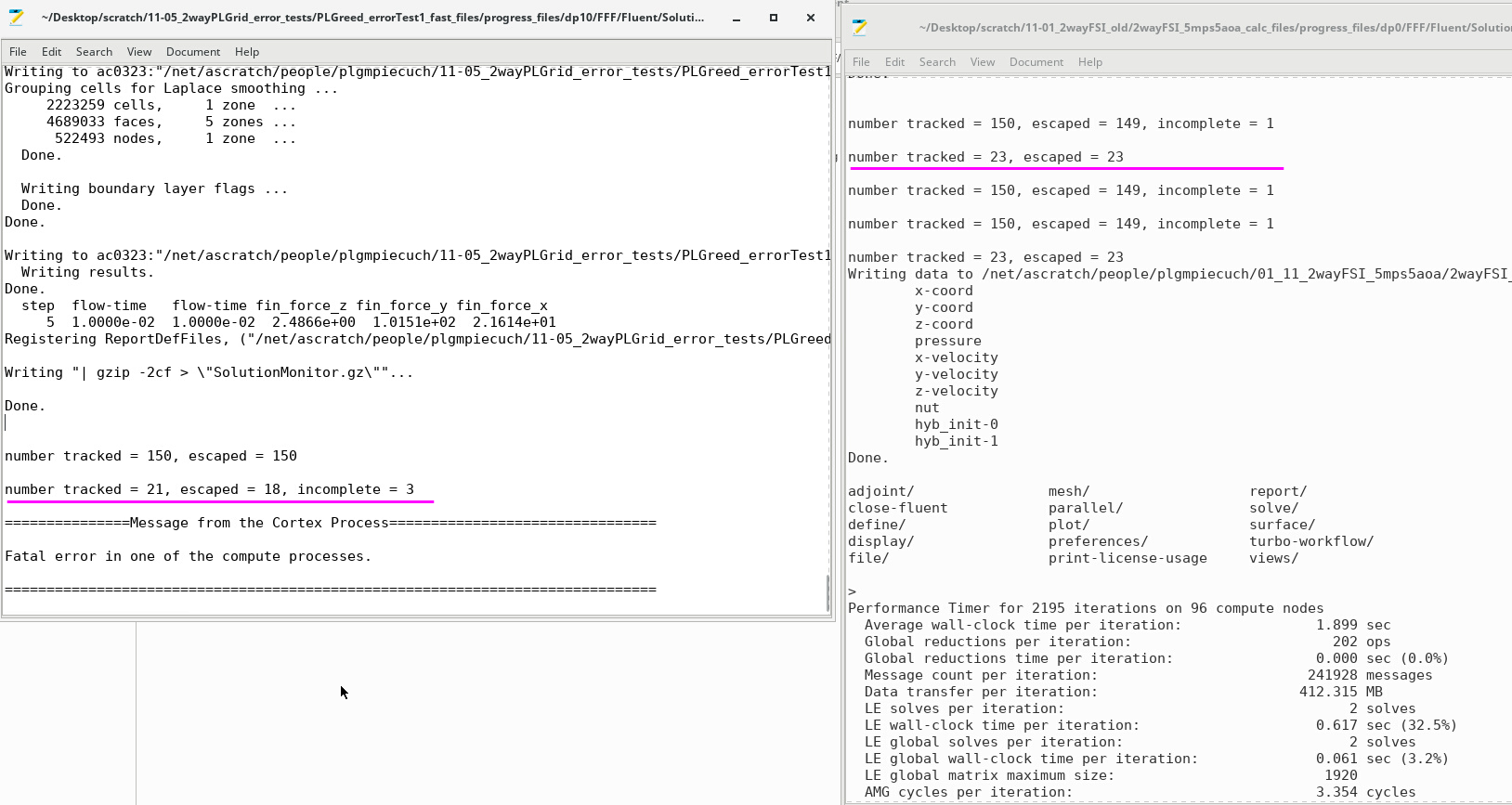Open File menu in left editor window
The height and width of the screenshot is (805, 1512).
coord(18,52)
